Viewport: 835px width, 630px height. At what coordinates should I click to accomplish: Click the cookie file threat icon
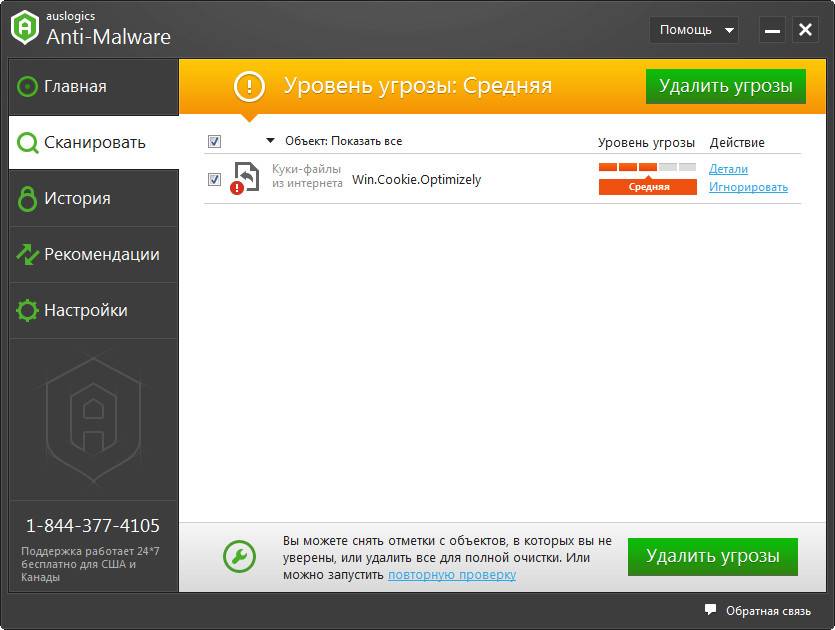(x=245, y=178)
